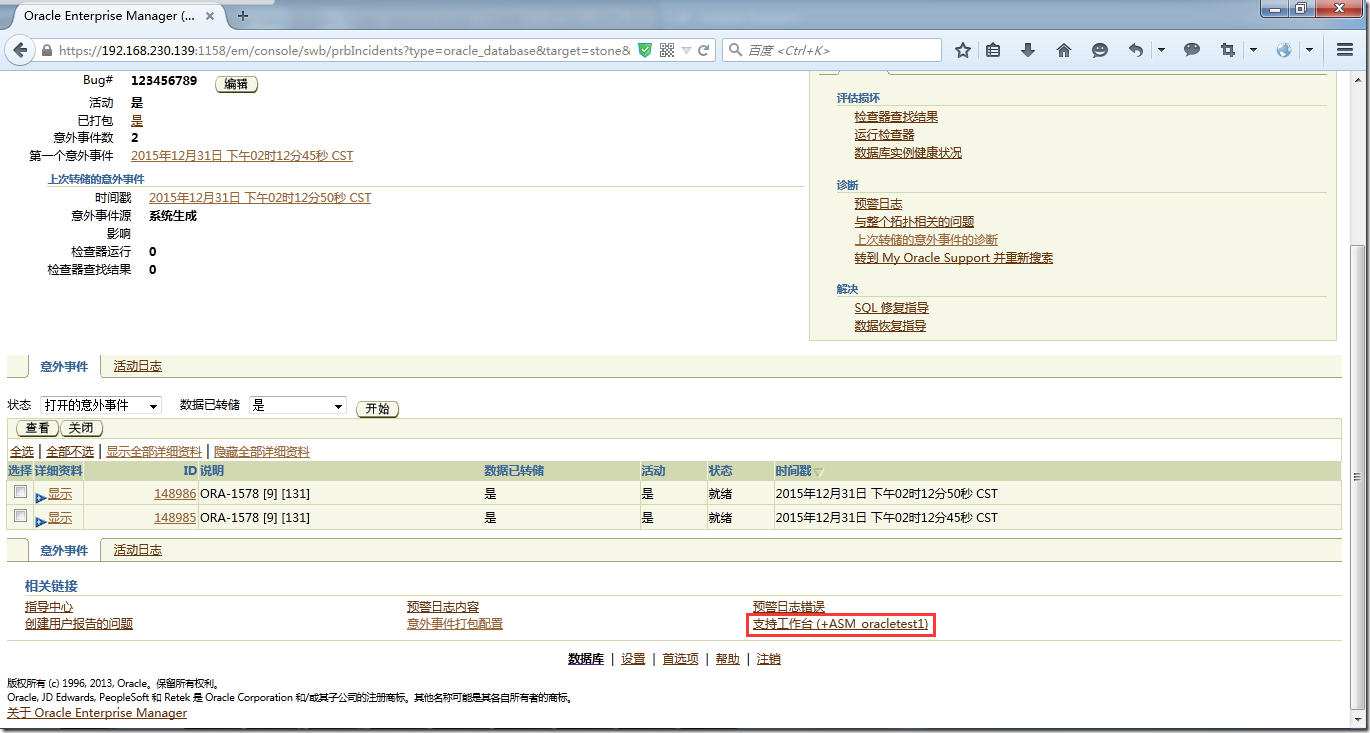Open the QR code icon in address bar

[x=667, y=50]
